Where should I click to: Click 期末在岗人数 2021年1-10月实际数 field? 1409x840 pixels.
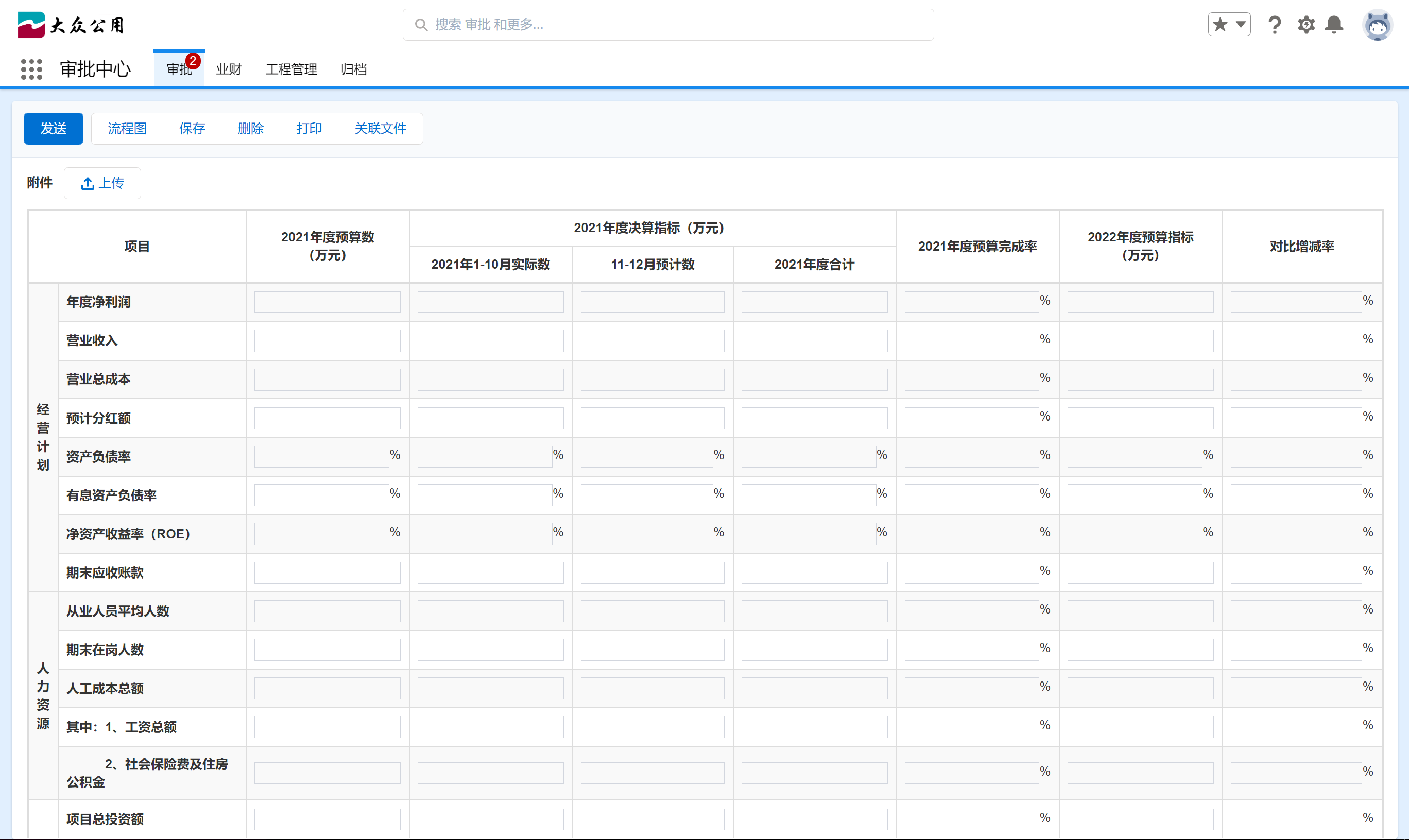point(490,649)
